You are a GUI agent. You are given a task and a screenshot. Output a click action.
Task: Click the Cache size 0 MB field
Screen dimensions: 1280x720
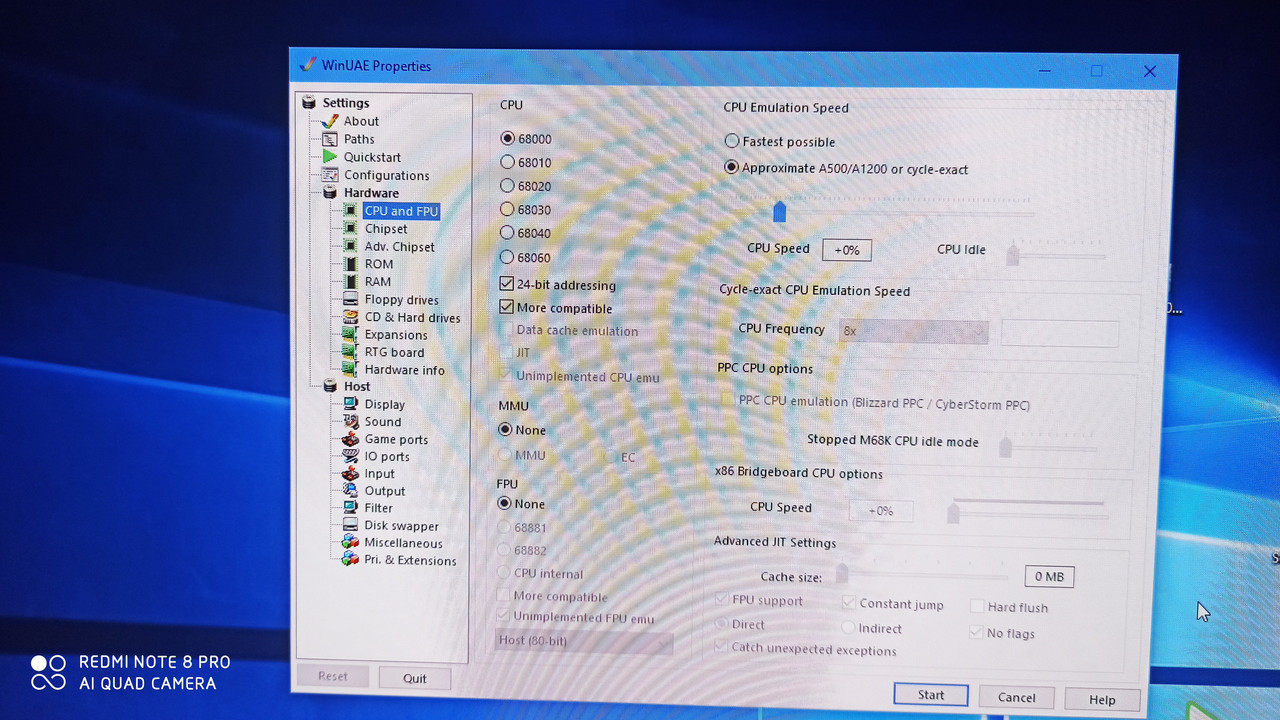pos(1049,577)
